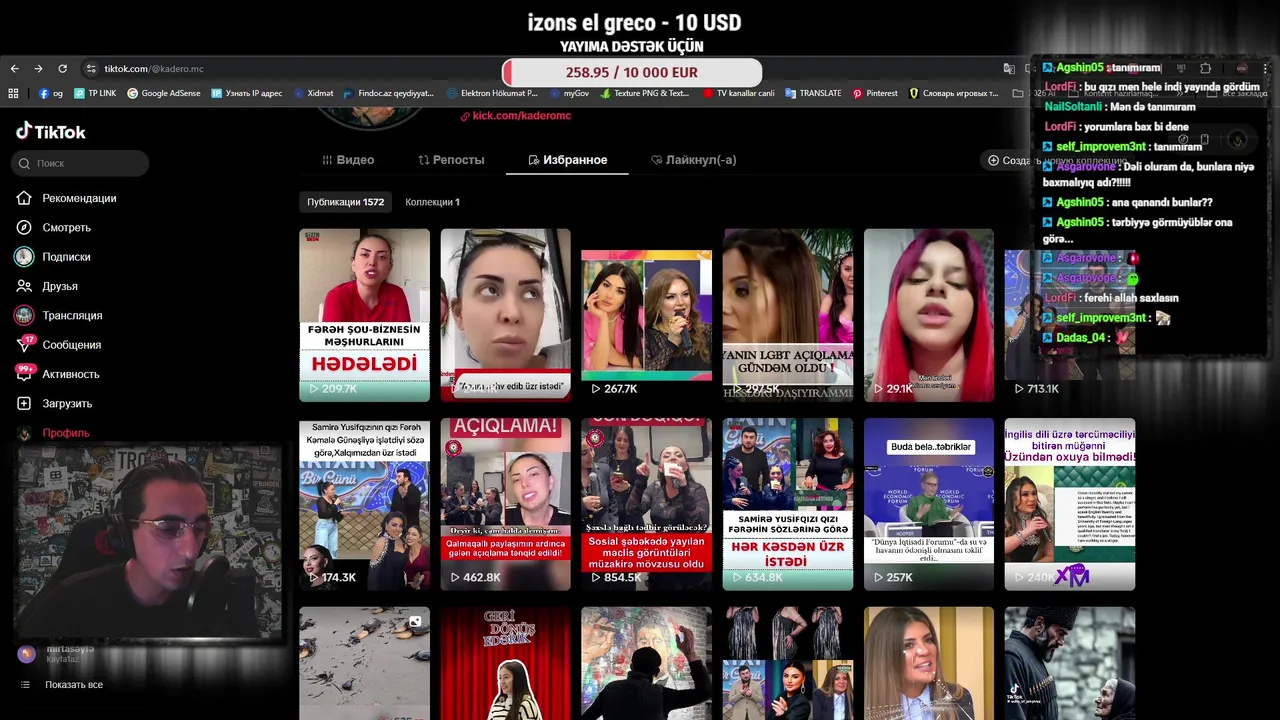Switch to the Репосты tab
The width and height of the screenshot is (1280, 720).
tap(451, 160)
